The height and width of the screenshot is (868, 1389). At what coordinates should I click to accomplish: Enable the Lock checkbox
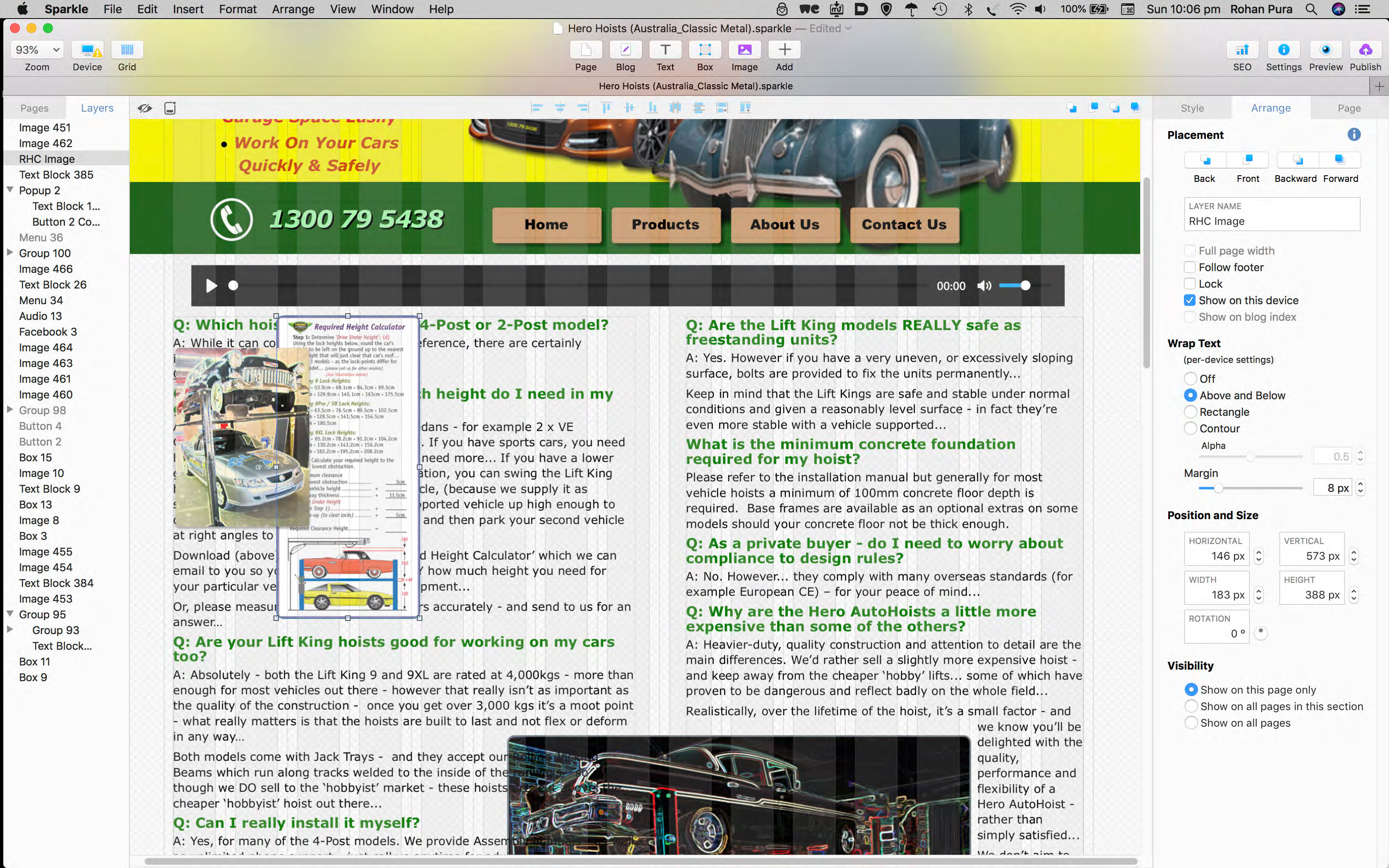click(x=1190, y=284)
